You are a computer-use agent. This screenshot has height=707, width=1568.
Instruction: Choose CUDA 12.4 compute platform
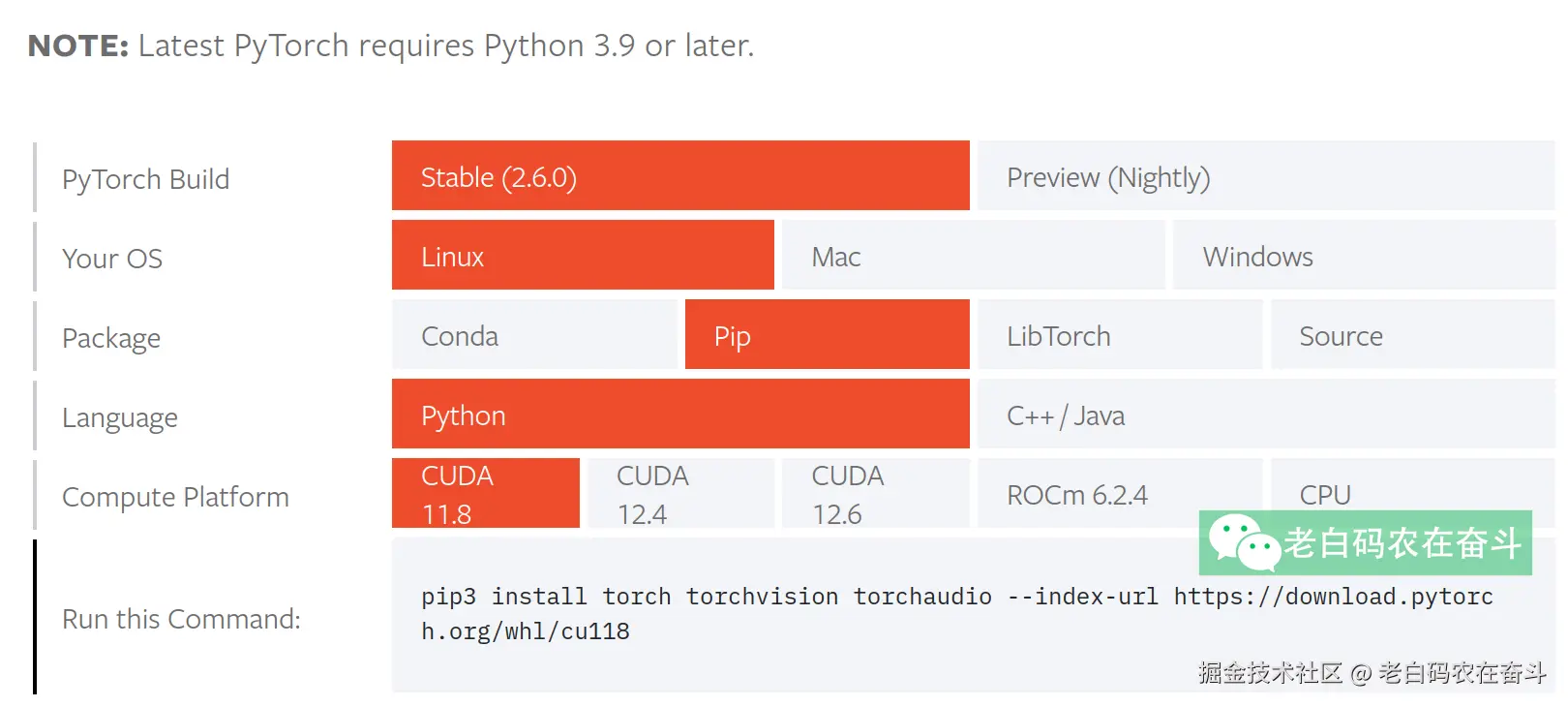[680, 492]
